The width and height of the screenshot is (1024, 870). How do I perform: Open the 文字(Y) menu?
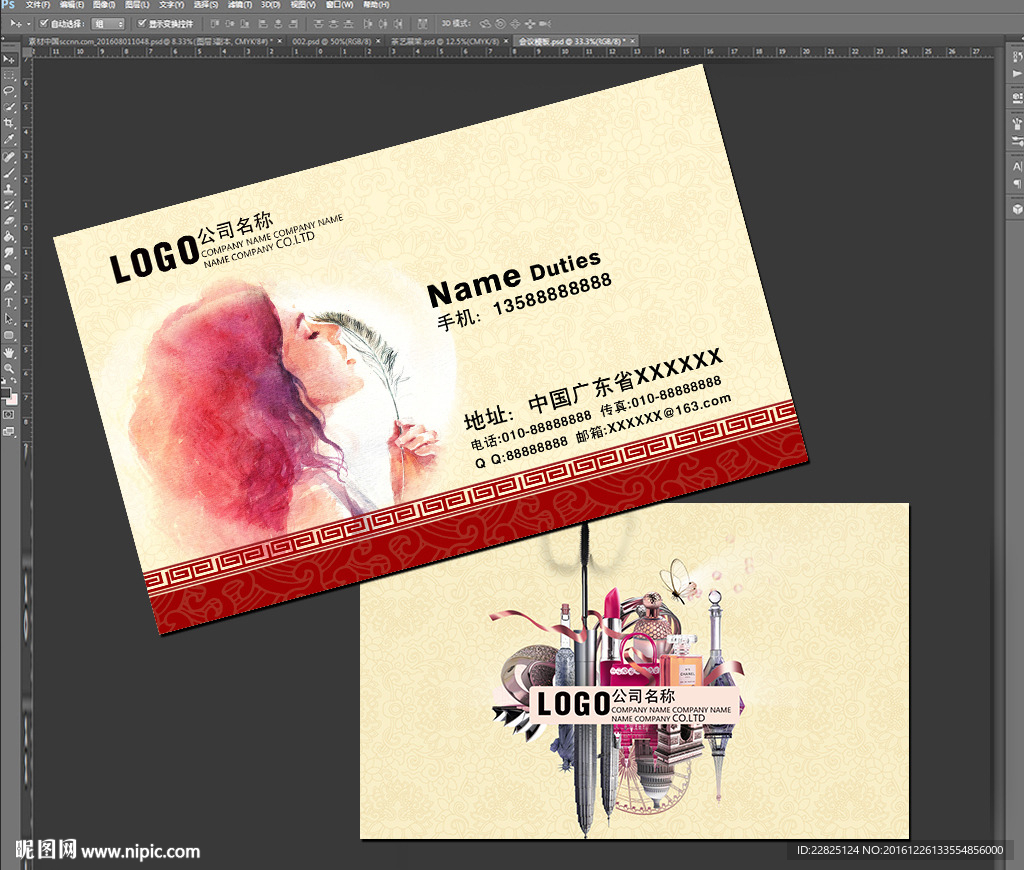[171, 5]
